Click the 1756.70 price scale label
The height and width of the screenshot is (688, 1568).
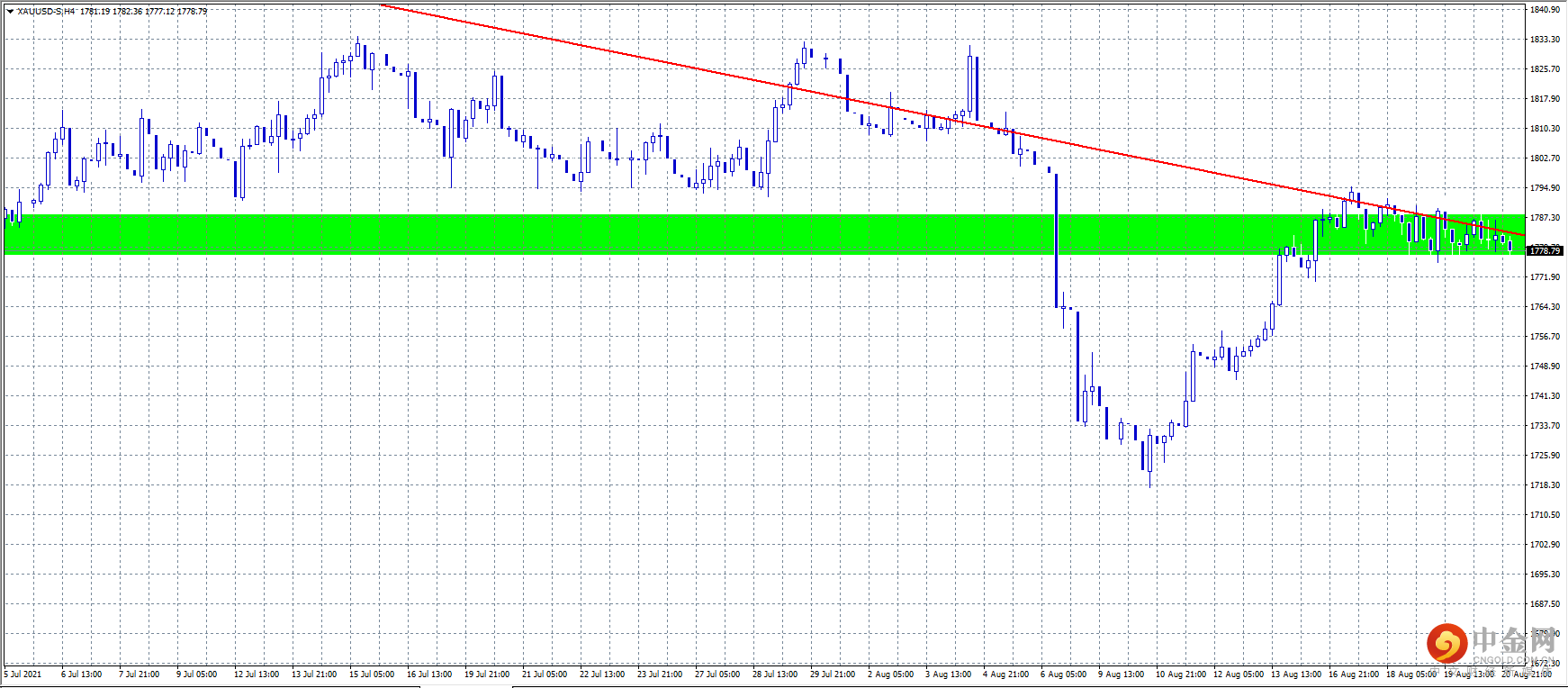[1545, 337]
